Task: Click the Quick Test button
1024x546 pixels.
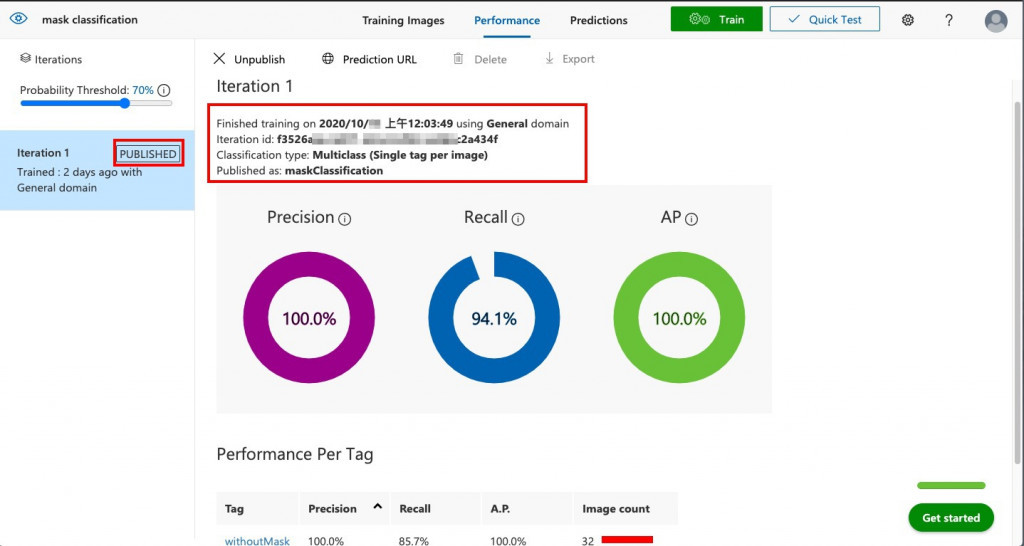Action: click(x=824, y=19)
